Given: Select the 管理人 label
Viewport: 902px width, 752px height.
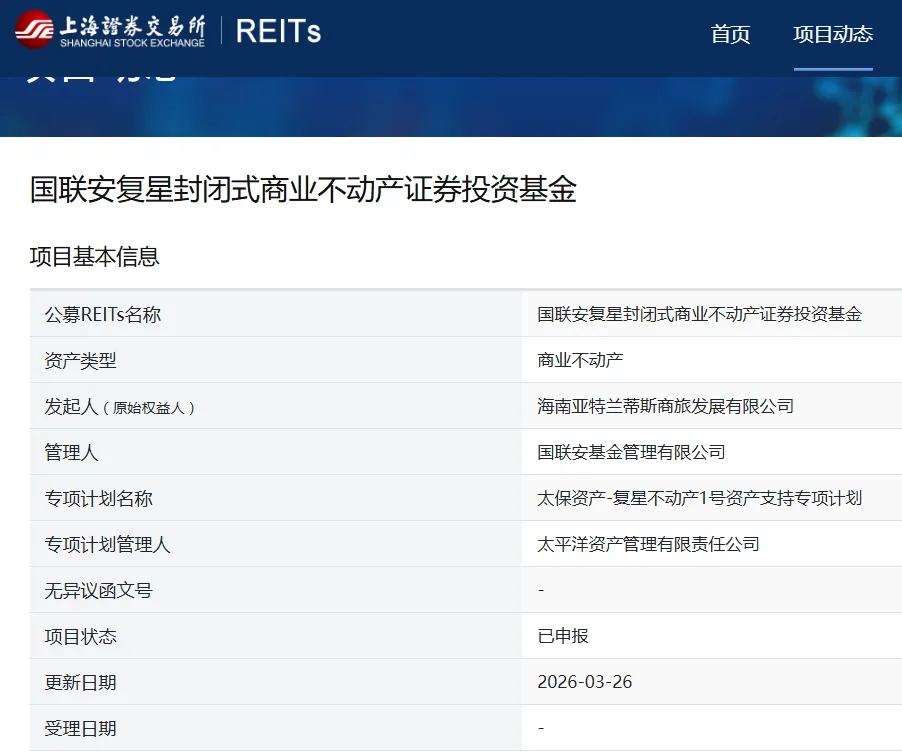Looking at the screenshot, I should (71, 453).
